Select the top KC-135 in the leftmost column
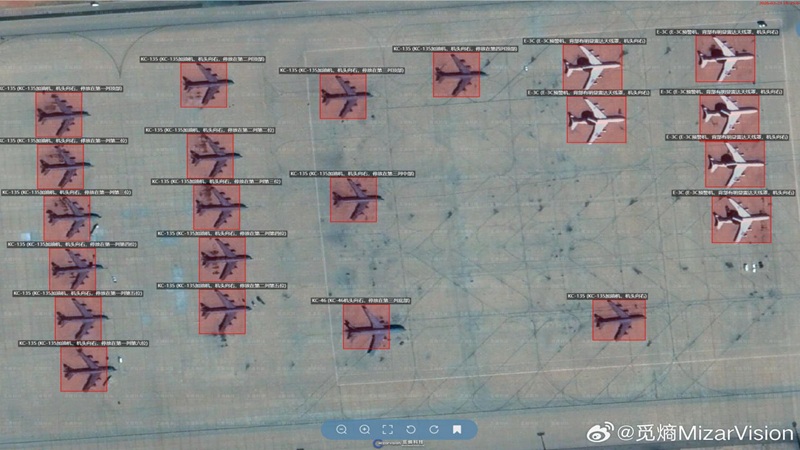The image size is (800, 450). (x=58, y=114)
